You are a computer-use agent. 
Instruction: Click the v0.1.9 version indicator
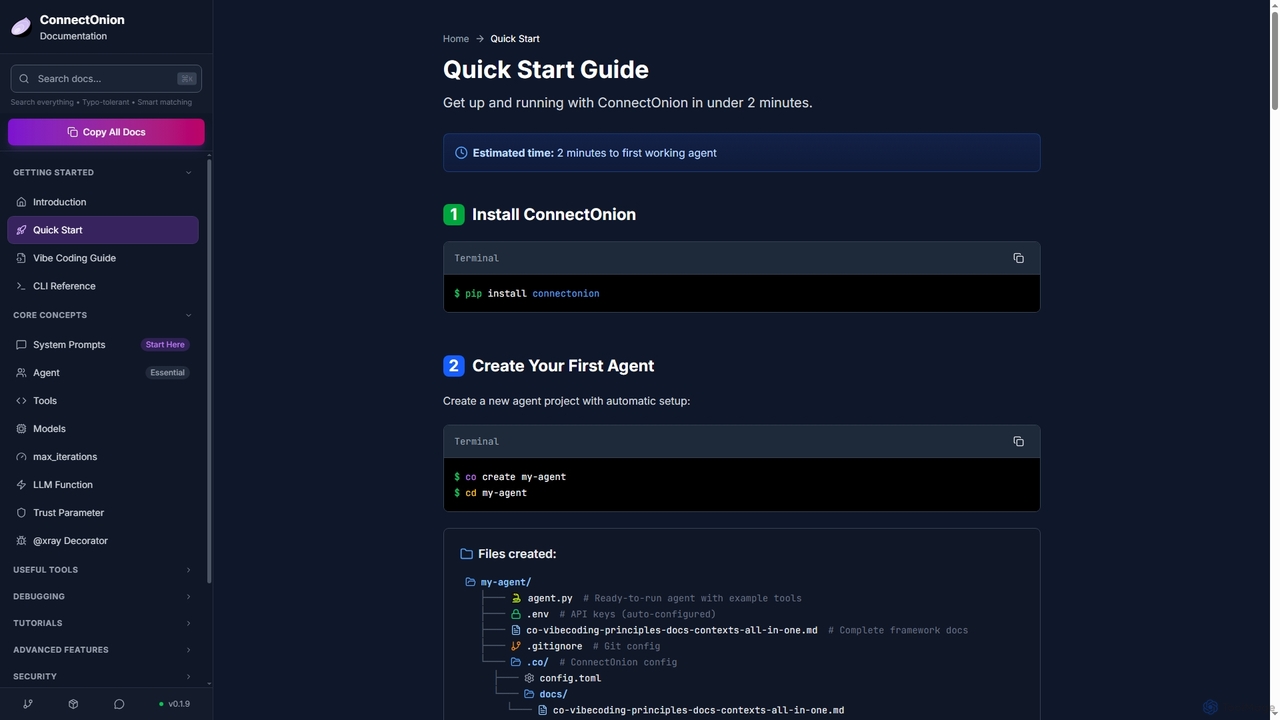click(174, 704)
